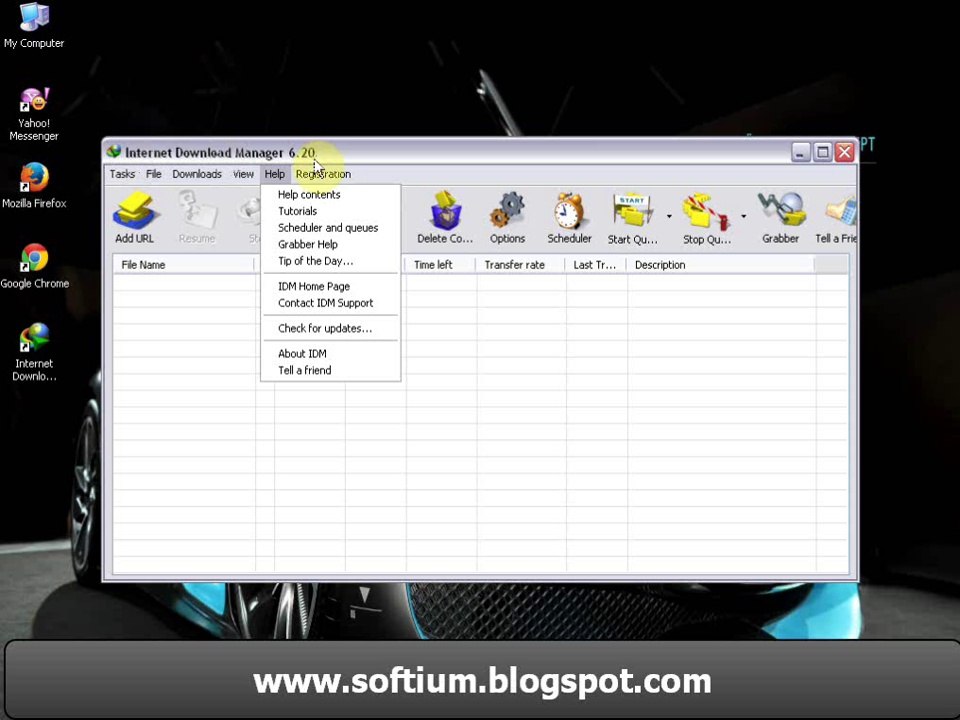This screenshot has width=960, height=720.
Task: Open the File menu
Action: 154,174
